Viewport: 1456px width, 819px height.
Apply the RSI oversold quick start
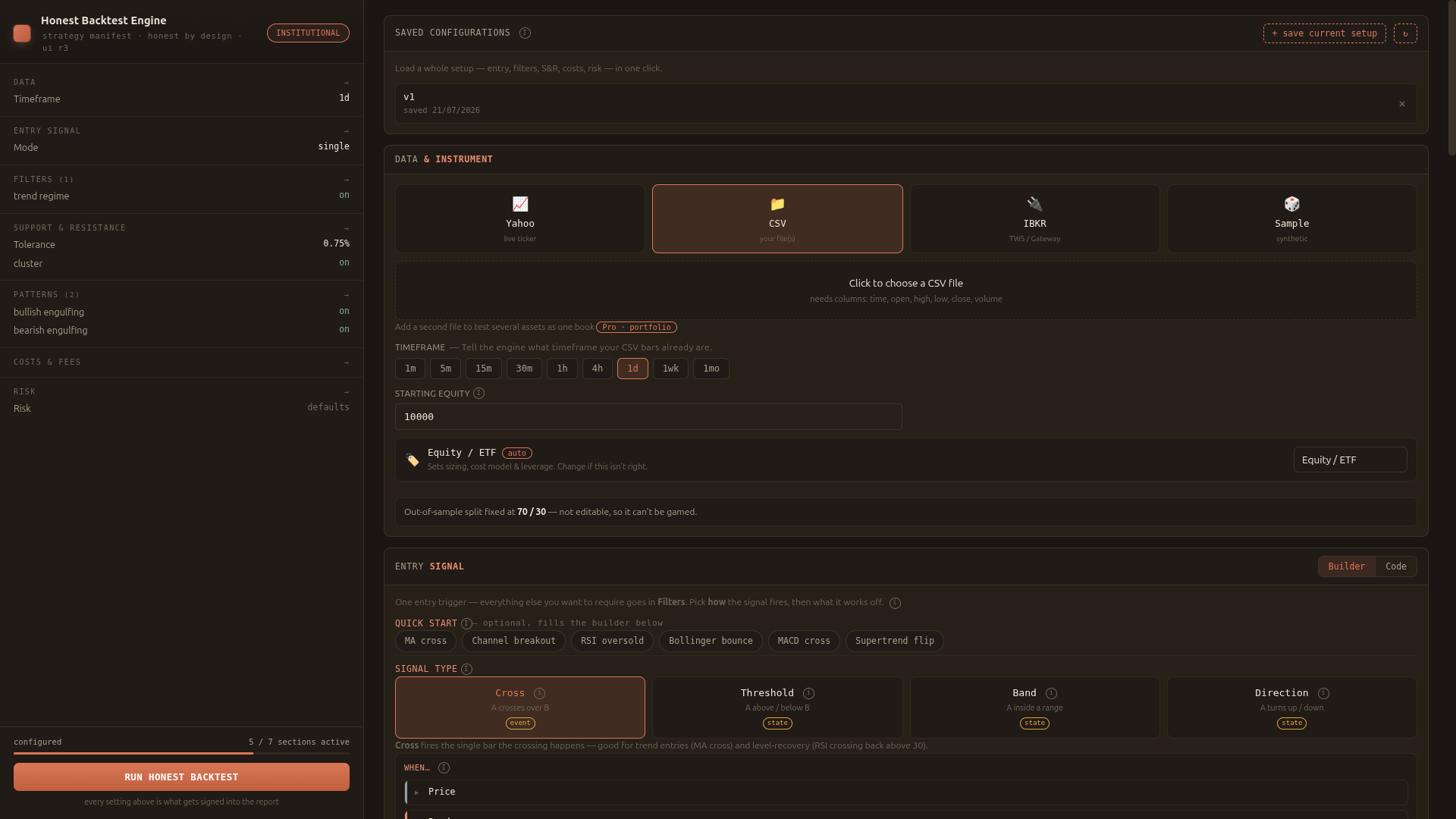[612, 642]
